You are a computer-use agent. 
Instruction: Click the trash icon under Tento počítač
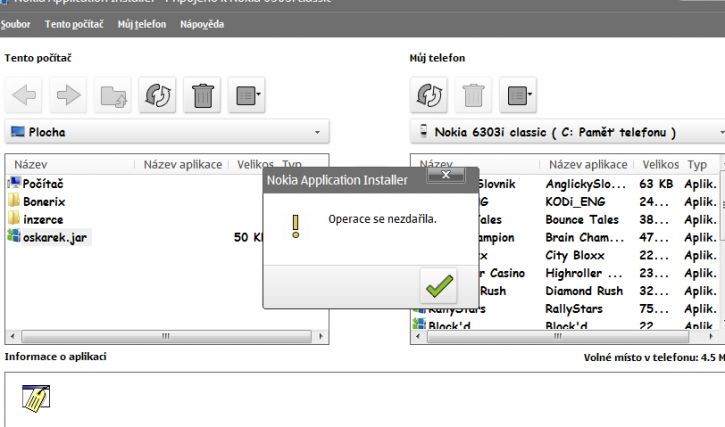pos(202,95)
